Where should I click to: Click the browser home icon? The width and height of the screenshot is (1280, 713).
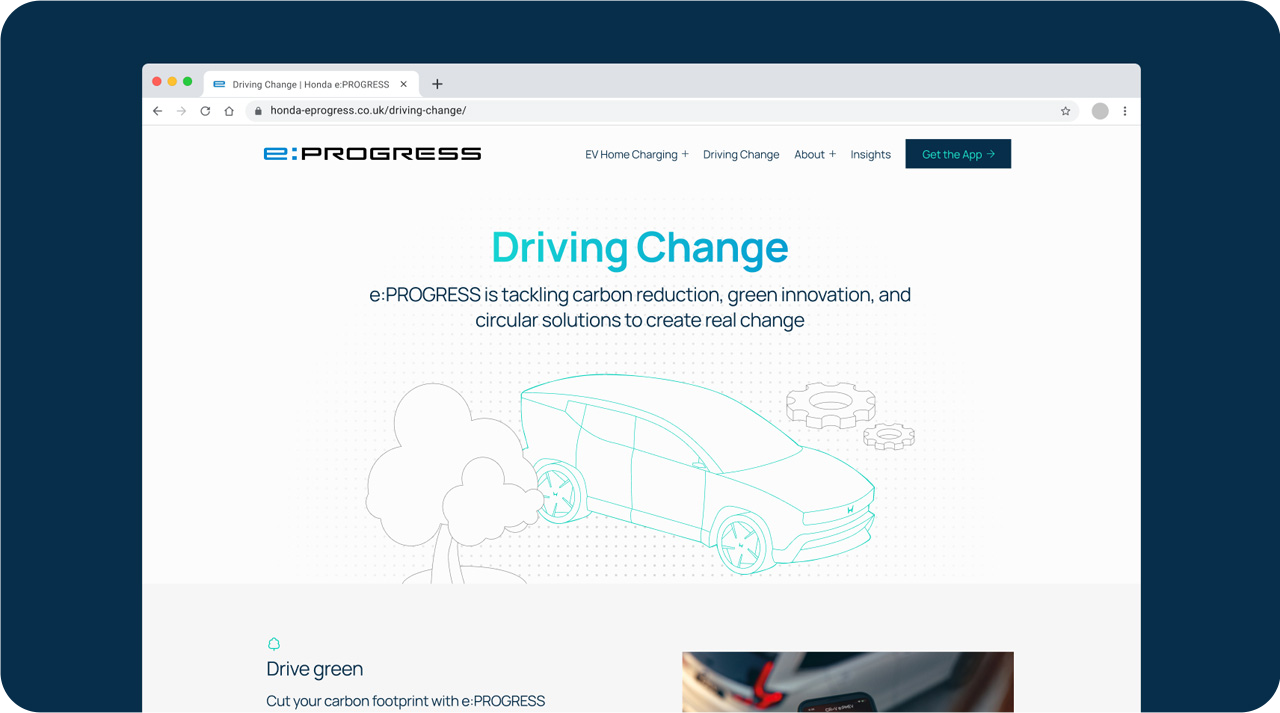point(229,111)
